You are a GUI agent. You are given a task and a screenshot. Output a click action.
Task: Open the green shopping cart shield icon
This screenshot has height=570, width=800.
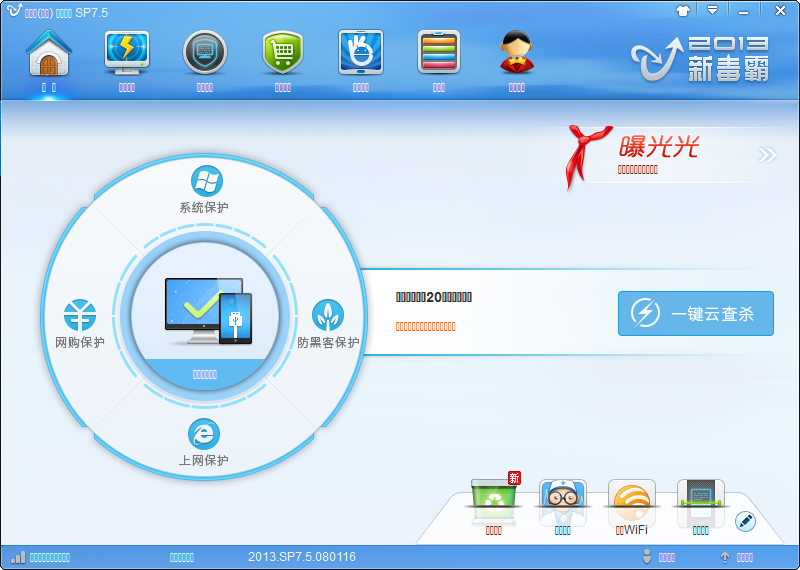pos(283,54)
